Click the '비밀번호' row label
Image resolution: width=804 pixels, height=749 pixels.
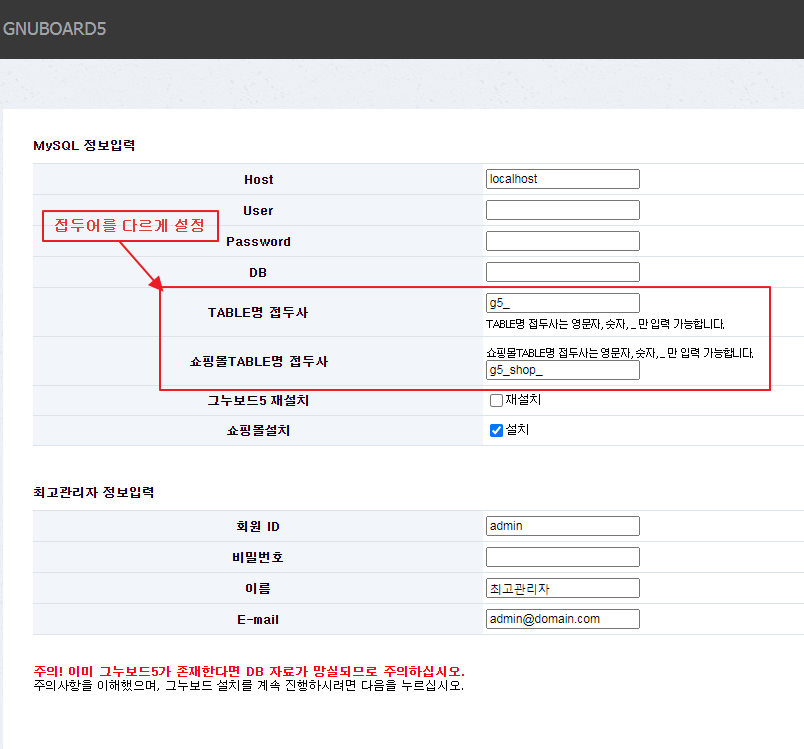(258, 557)
